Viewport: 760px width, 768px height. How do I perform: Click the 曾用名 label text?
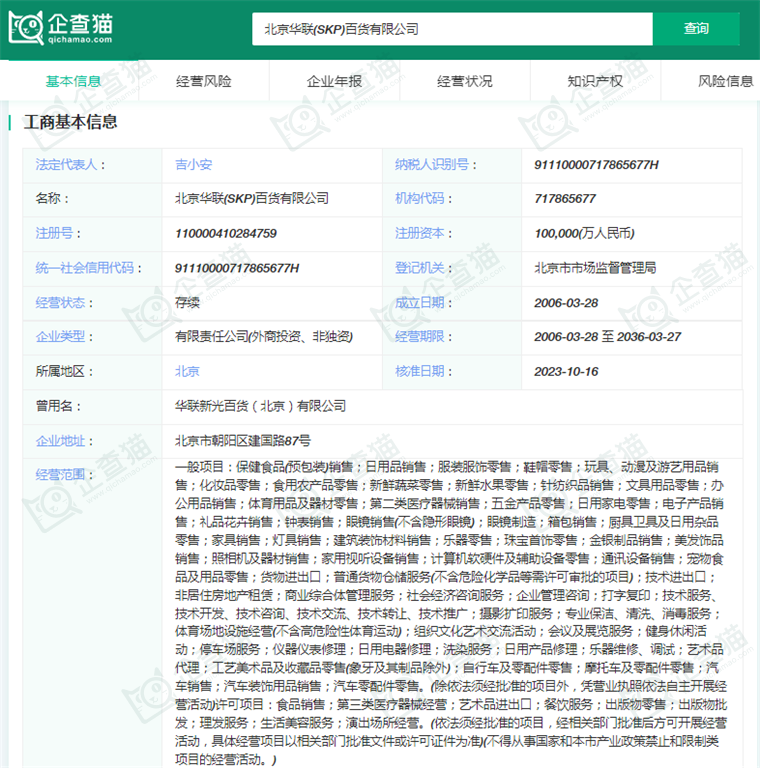[54, 406]
